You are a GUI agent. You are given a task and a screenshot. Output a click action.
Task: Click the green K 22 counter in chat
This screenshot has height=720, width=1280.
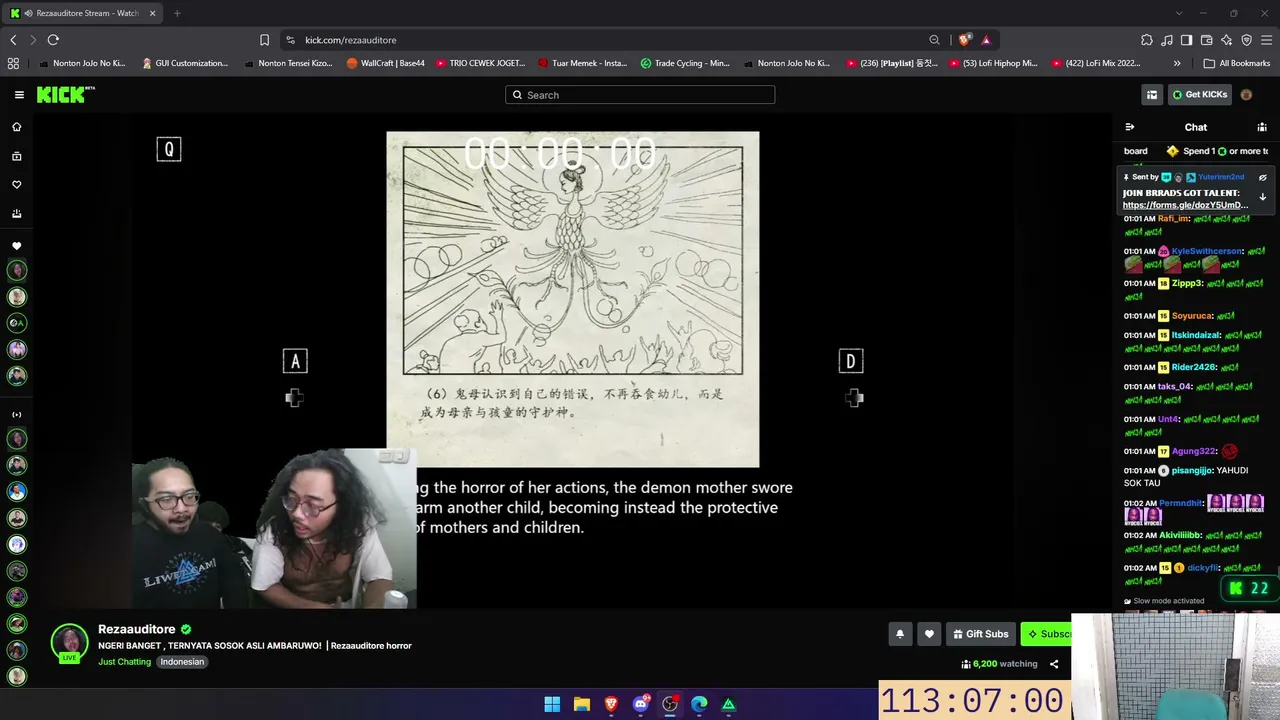coord(1250,589)
